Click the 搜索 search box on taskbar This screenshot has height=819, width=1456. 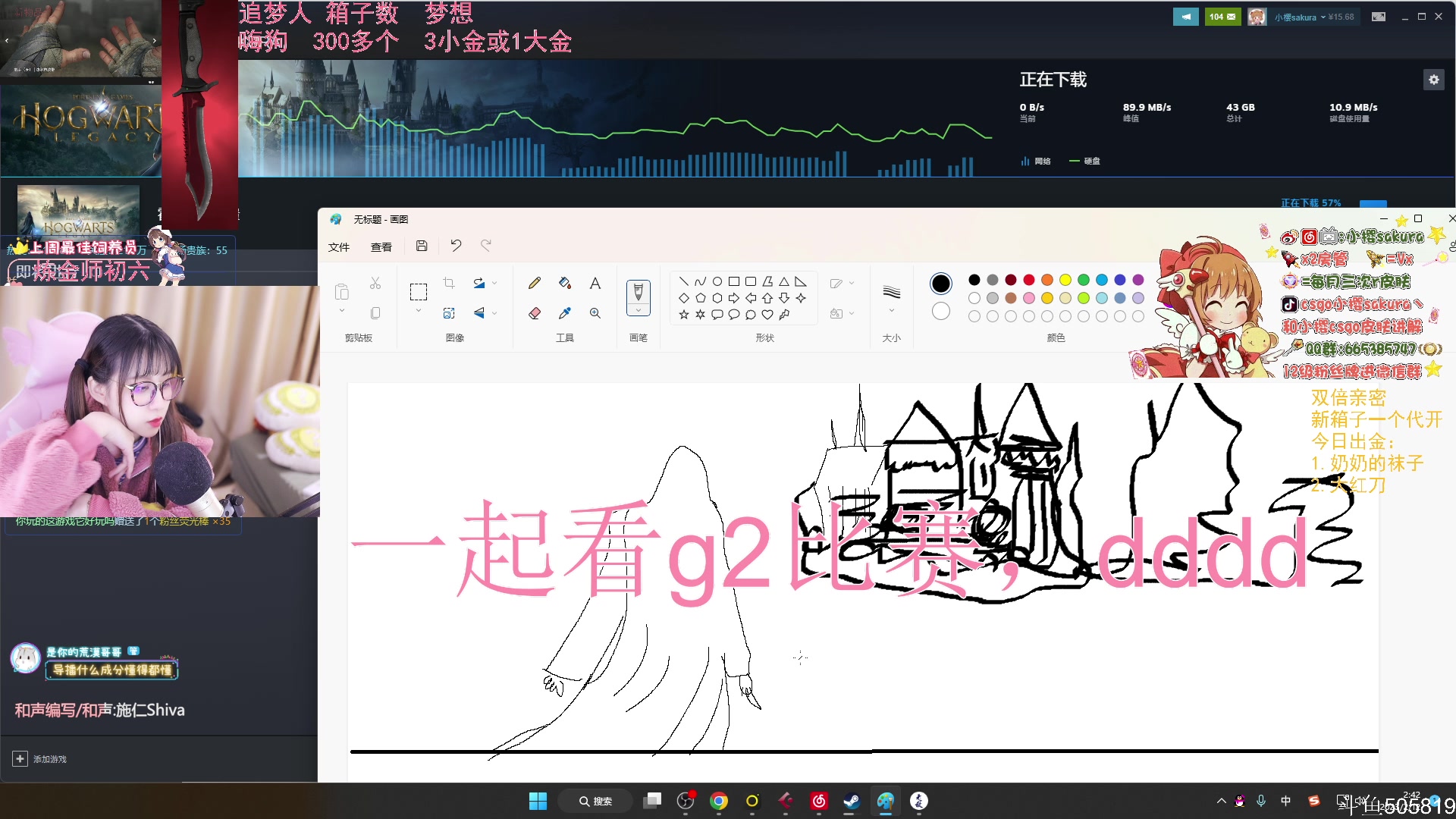tap(596, 801)
